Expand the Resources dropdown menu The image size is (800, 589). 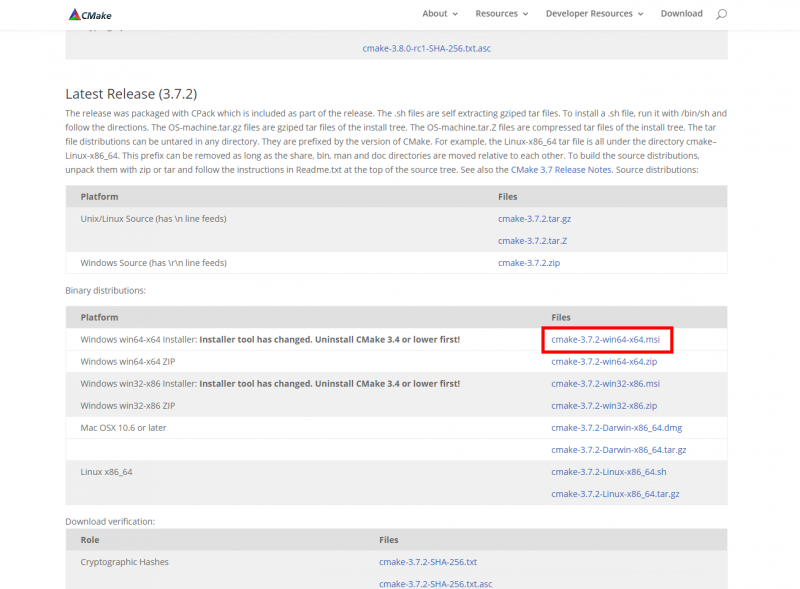(503, 14)
